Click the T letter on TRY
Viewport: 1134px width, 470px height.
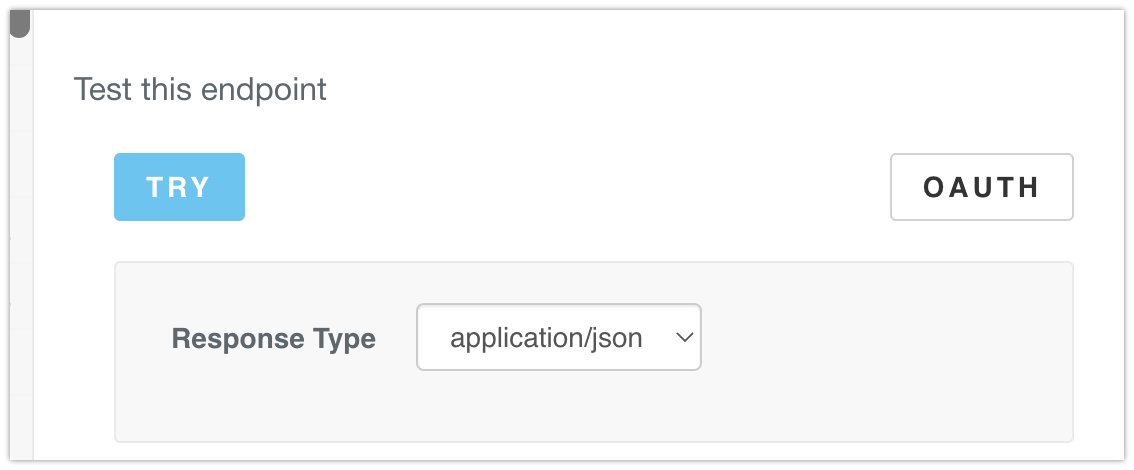pos(155,187)
